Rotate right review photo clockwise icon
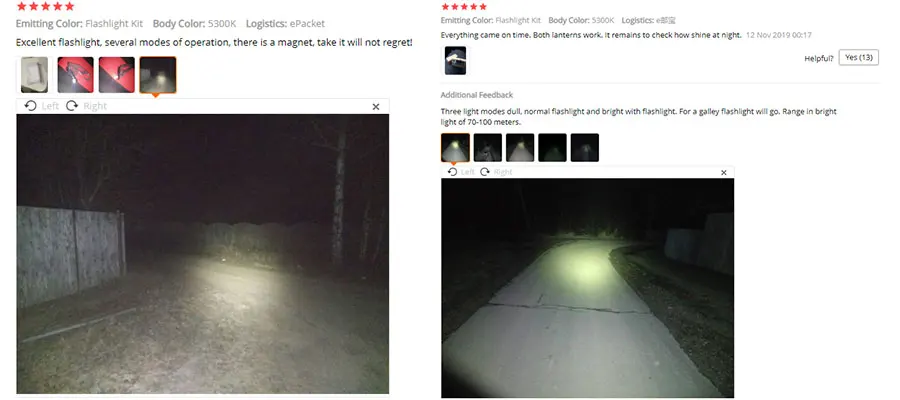Screen dimensions: 900x400 pos(485,172)
